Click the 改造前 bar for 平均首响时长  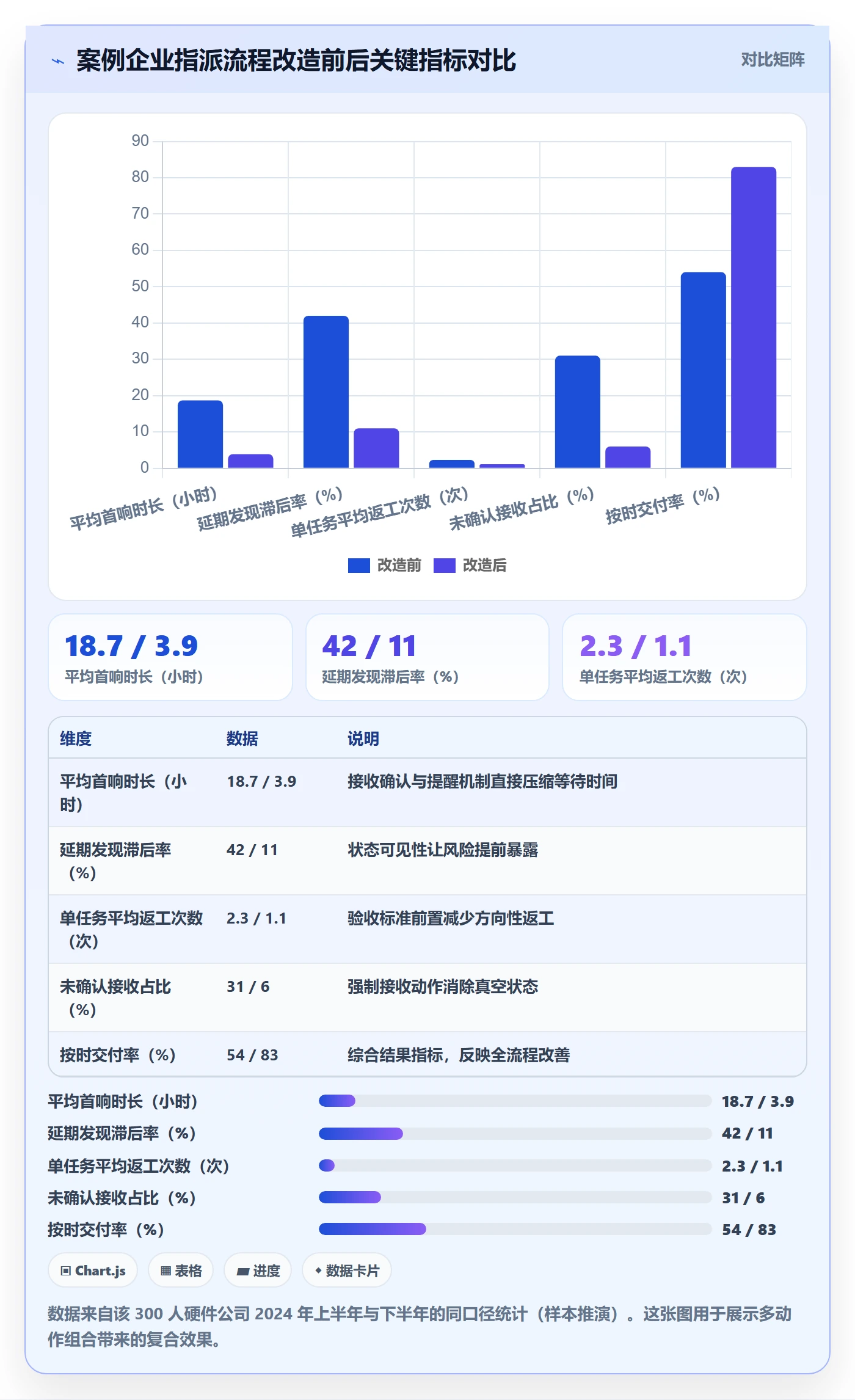click(200, 434)
